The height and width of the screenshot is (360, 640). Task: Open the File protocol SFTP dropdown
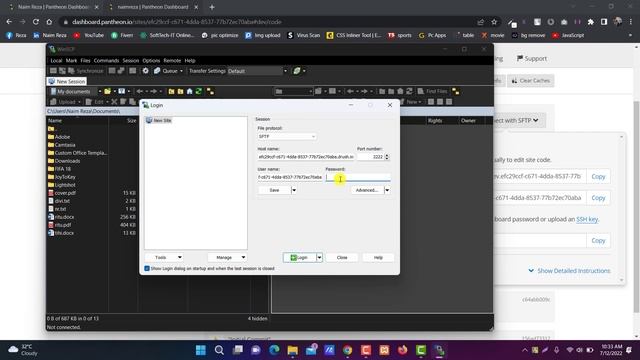click(287, 136)
